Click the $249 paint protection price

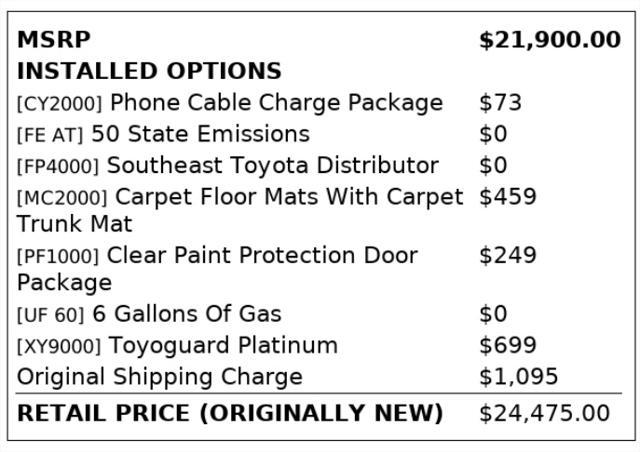click(507, 256)
